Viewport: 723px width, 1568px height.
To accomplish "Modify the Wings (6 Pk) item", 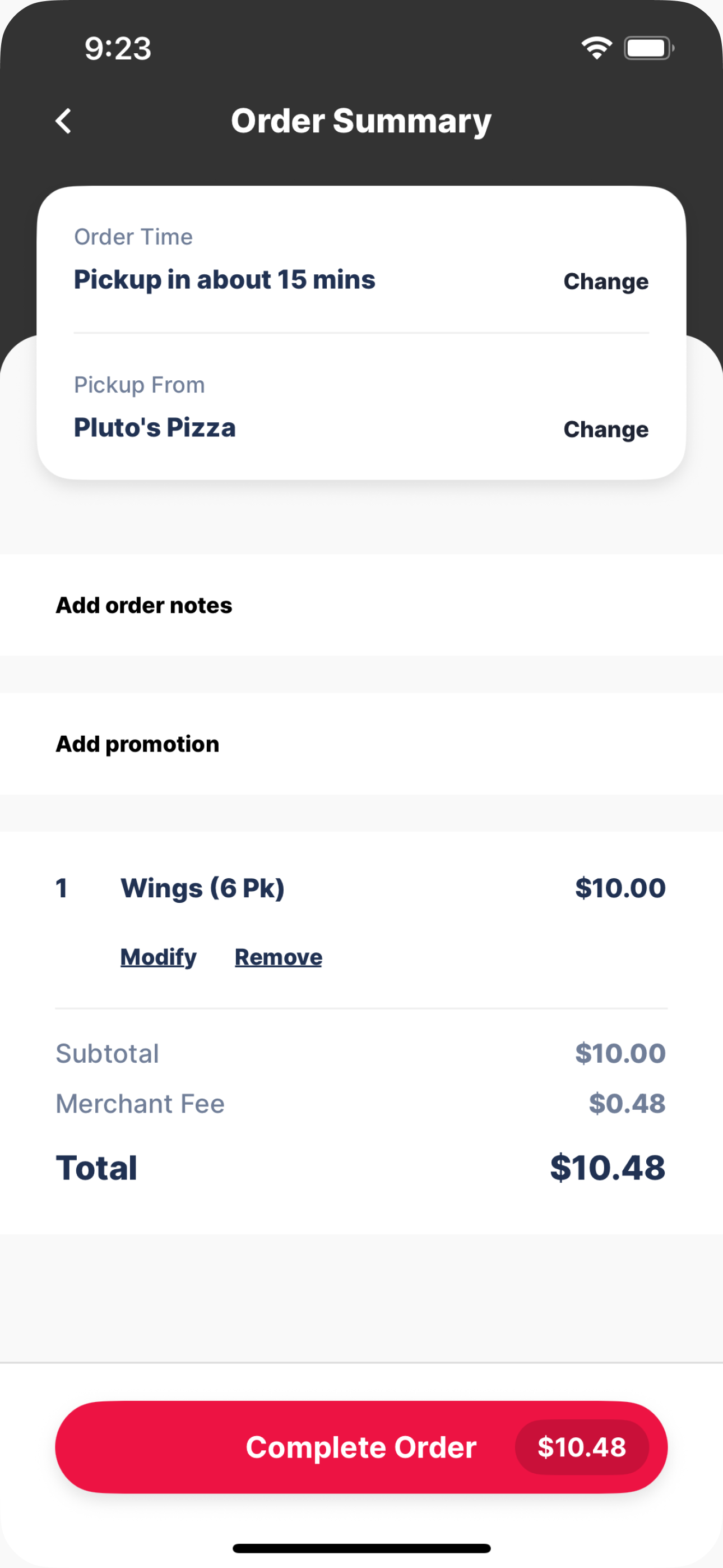I will coord(158,957).
